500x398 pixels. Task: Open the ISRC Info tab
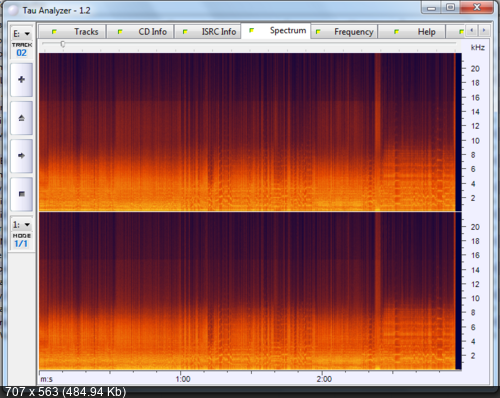click(x=208, y=32)
